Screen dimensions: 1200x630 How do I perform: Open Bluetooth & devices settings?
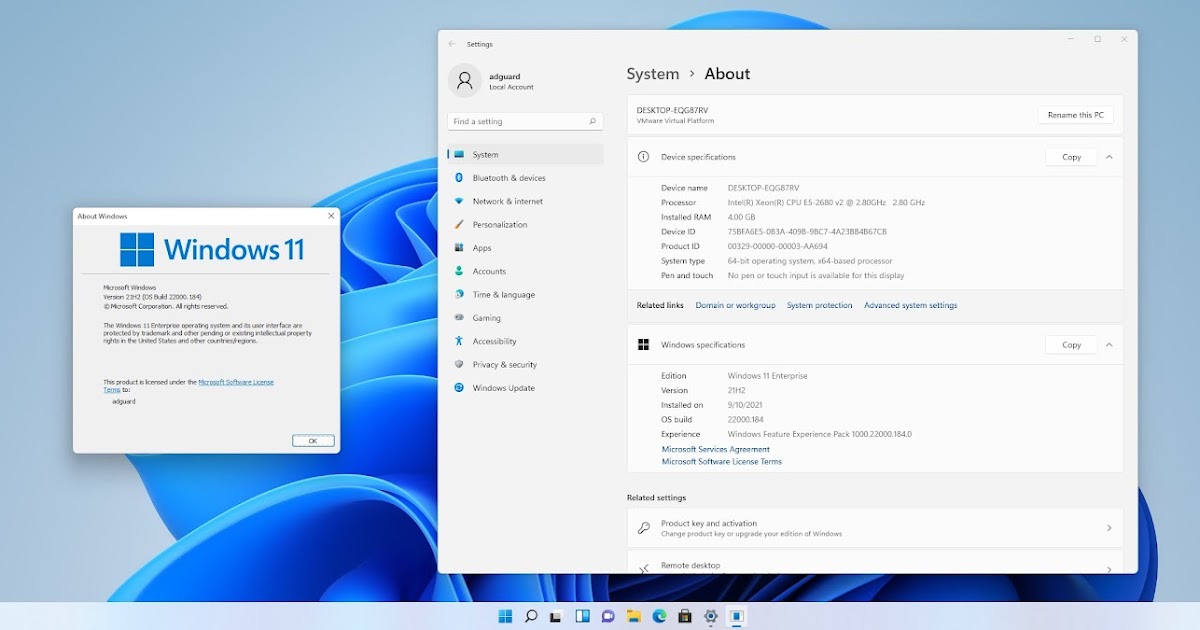coord(525,178)
